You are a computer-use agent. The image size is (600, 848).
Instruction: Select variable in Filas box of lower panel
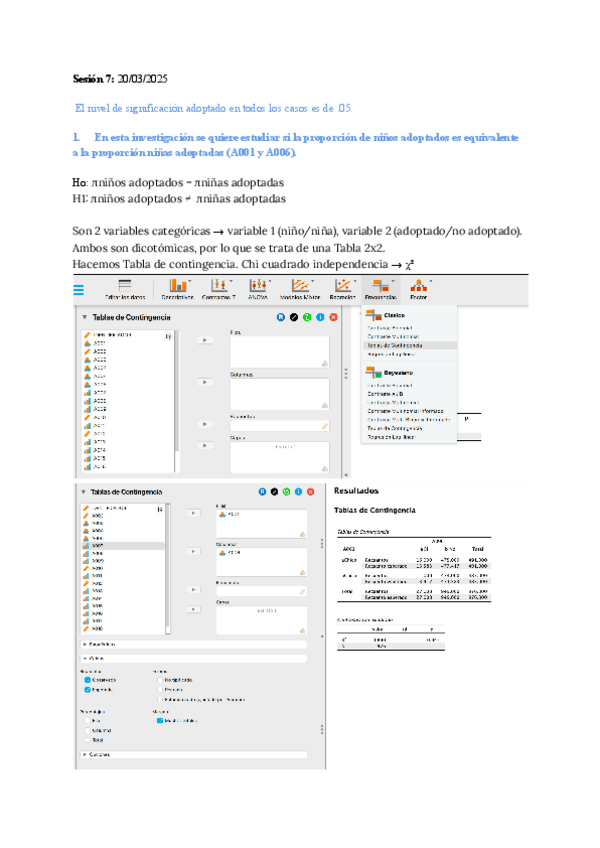(x=230, y=514)
